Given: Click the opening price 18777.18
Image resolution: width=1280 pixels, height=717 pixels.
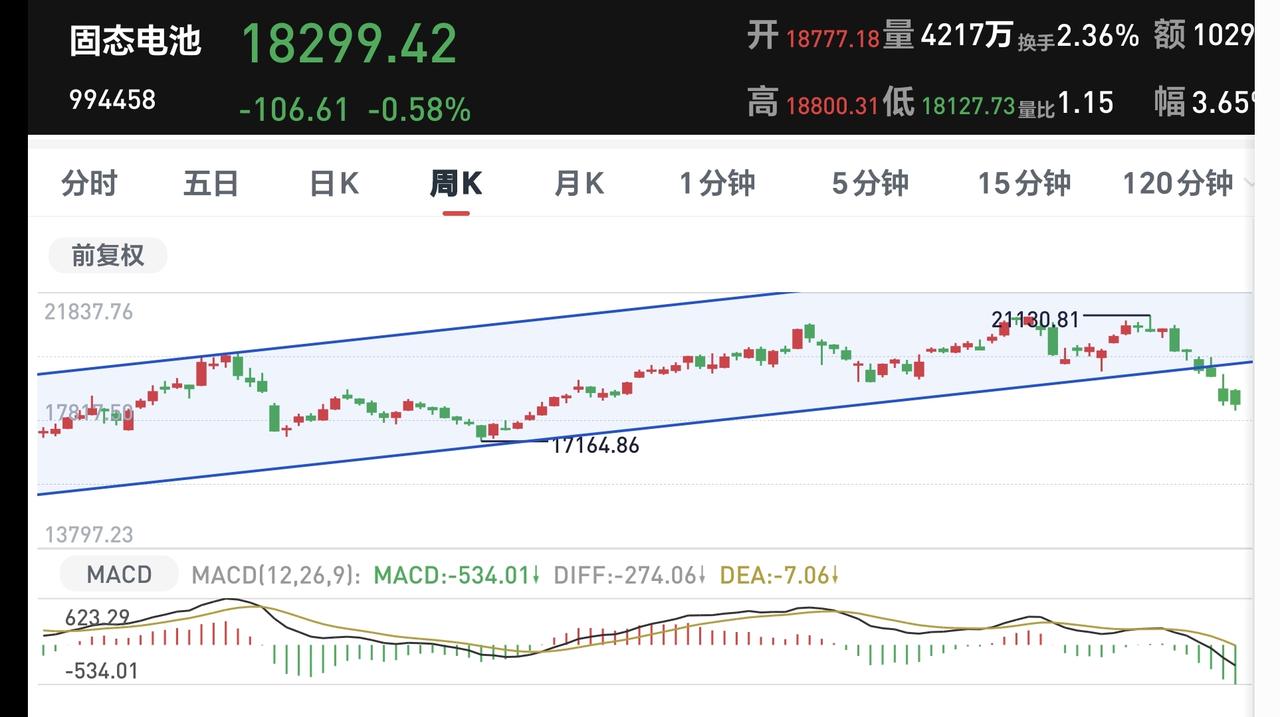Looking at the screenshot, I should [x=832, y=39].
